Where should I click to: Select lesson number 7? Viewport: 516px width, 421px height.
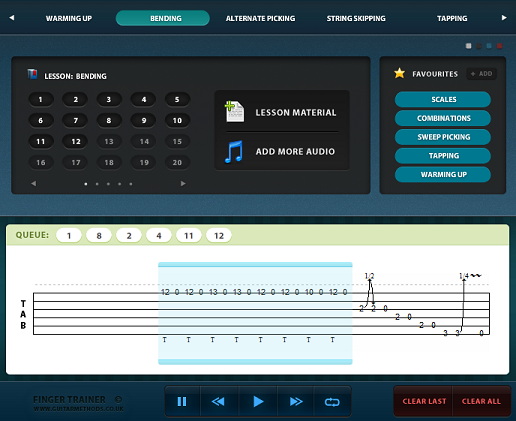click(75, 120)
